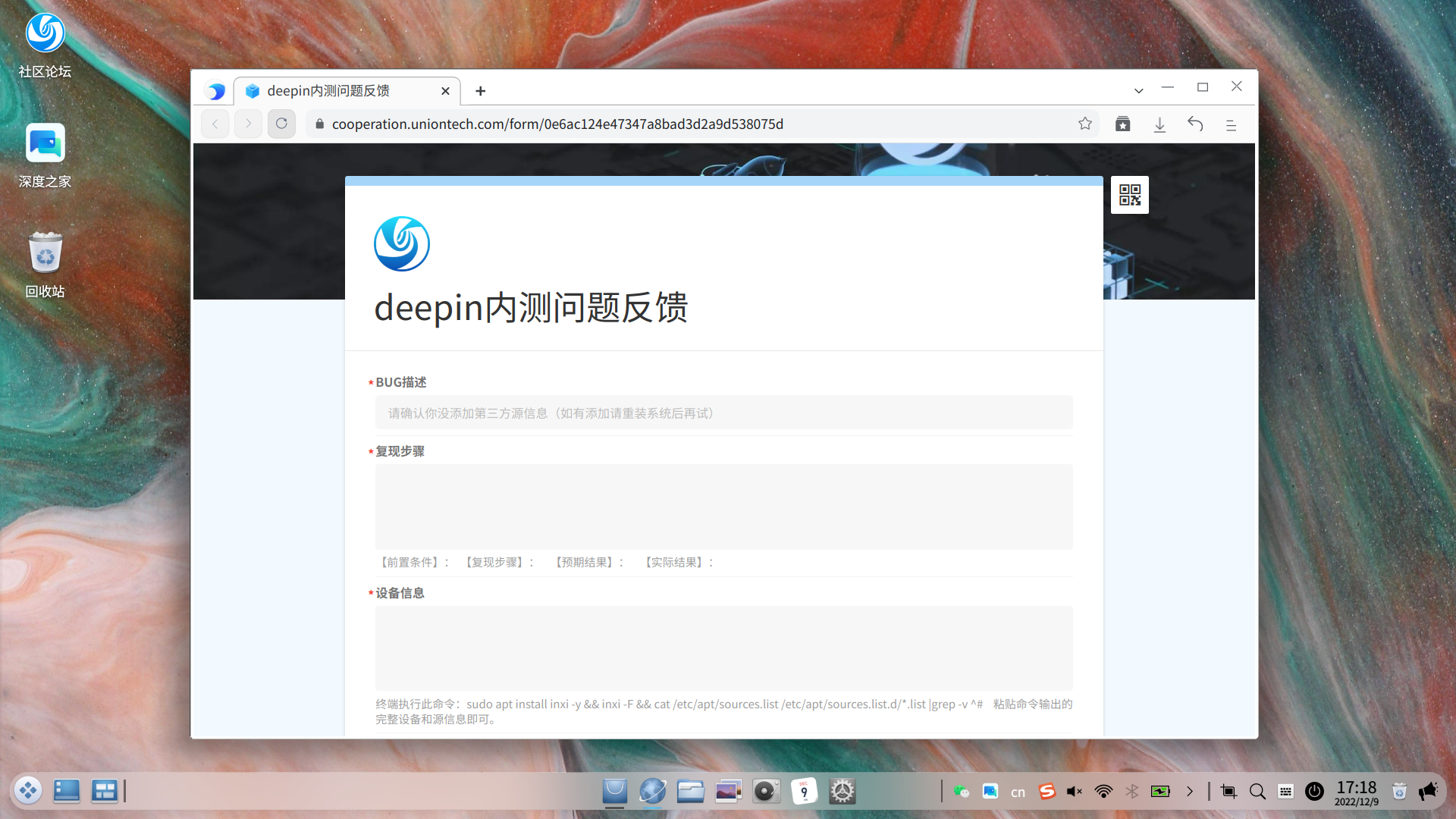Close the deepin内测问题反馈 tab
1456x819 pixels.
[x=445, y=91]
